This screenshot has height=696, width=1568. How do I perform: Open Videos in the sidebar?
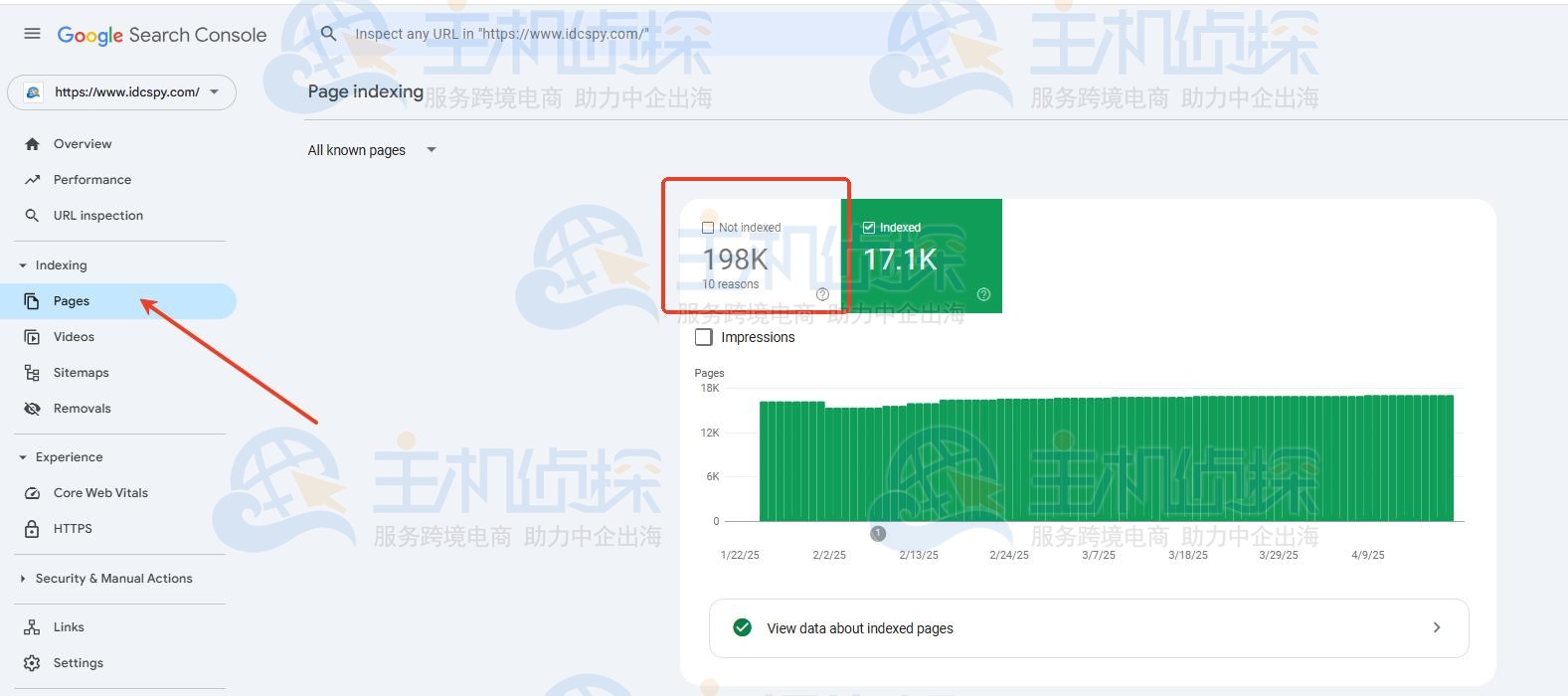click(74, 337)
